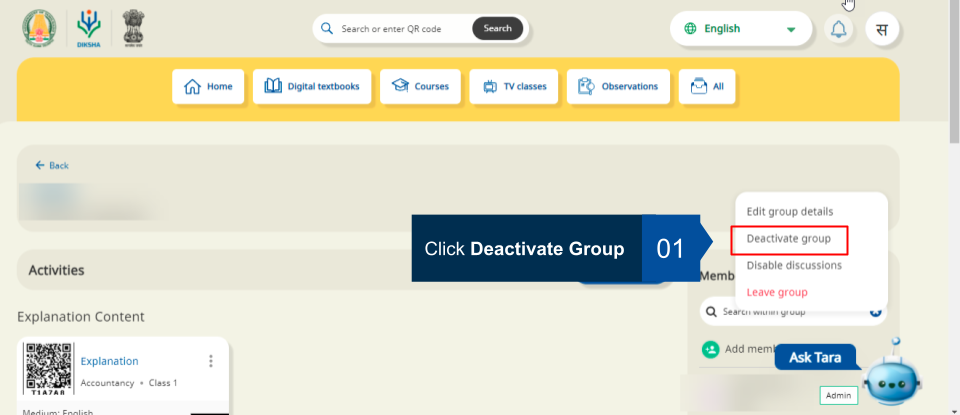
Task: Open the notifications bell
Action: click(838, 29)
